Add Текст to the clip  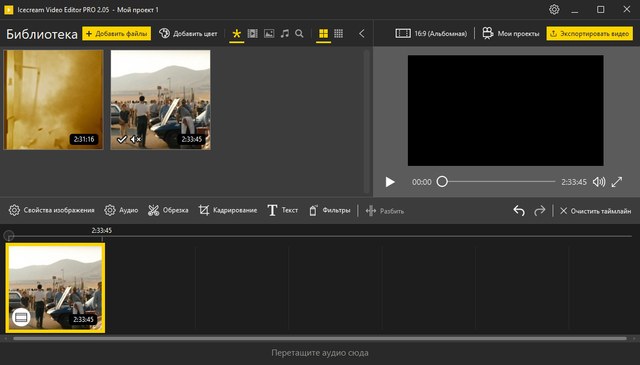point(282,210)
